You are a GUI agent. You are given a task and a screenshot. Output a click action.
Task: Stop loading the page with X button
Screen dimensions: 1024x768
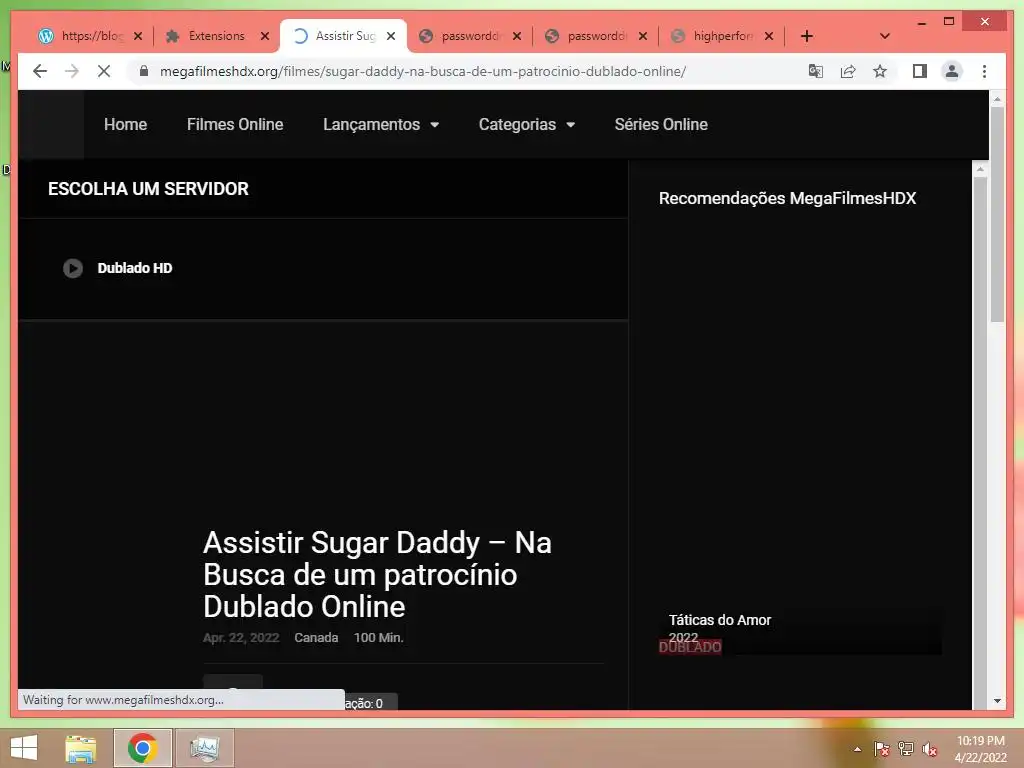point(104,71)
